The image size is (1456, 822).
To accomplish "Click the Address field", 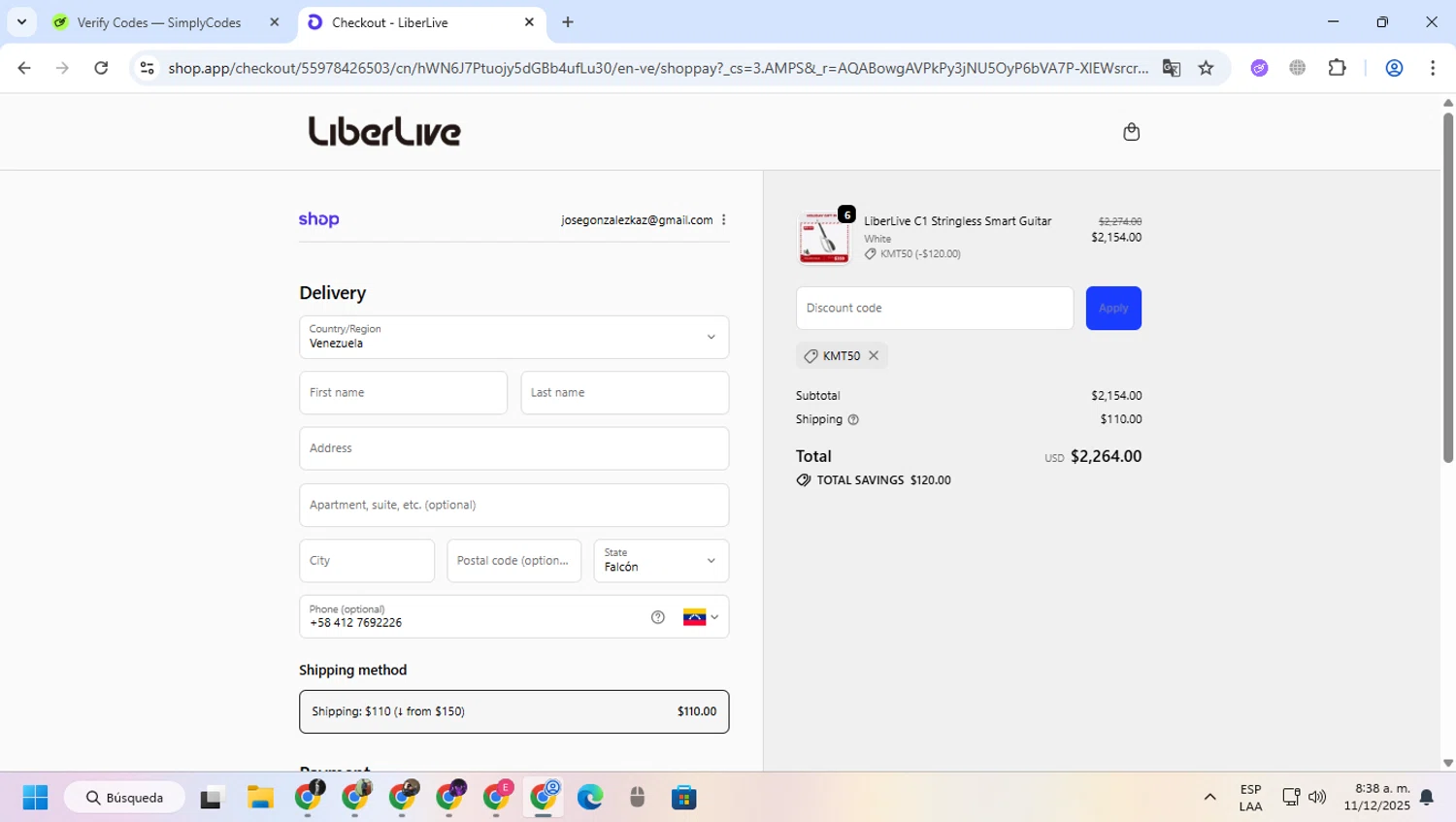I will pyautogui.click(x=513, y=448).
